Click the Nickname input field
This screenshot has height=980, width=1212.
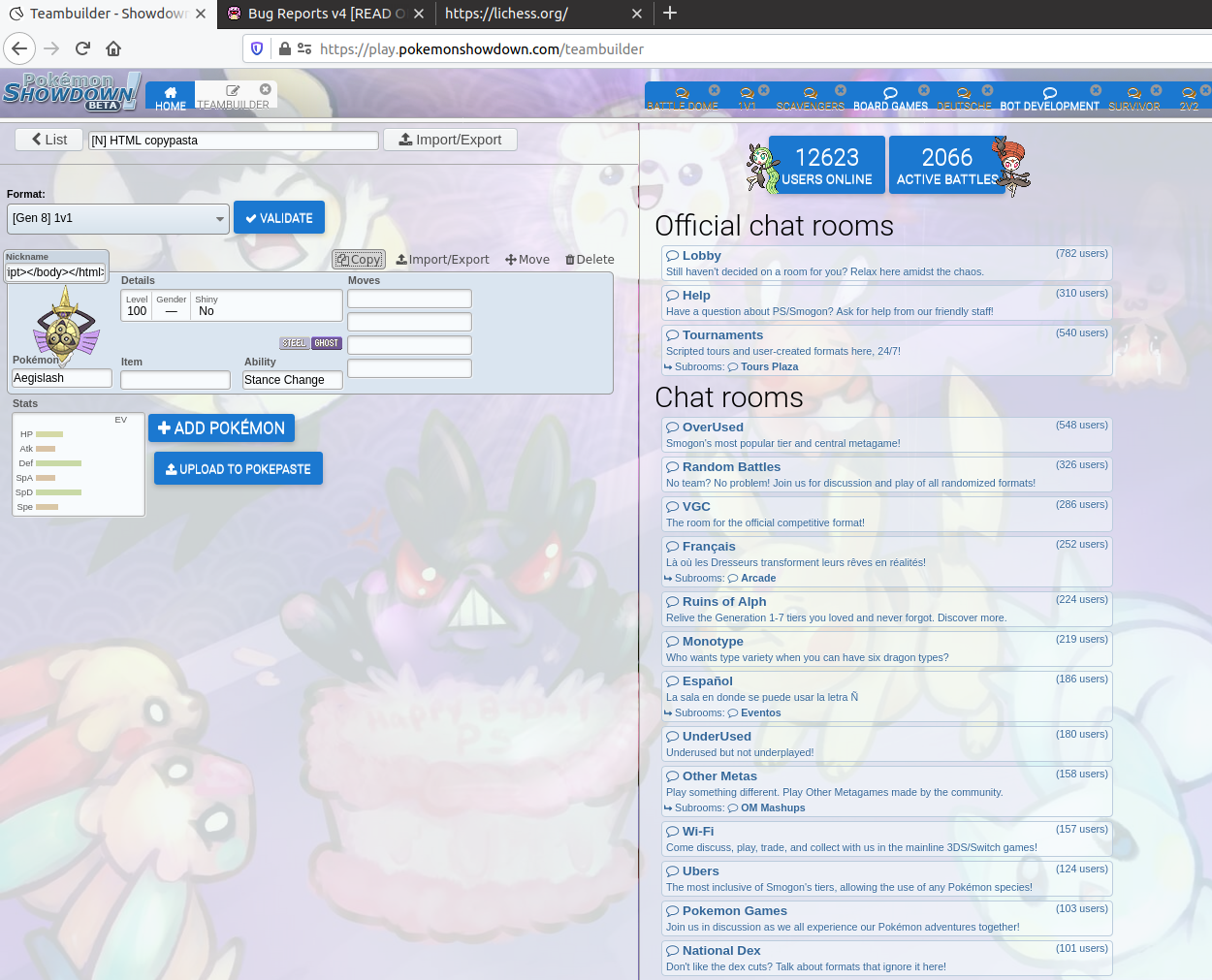tap(56, 272)
